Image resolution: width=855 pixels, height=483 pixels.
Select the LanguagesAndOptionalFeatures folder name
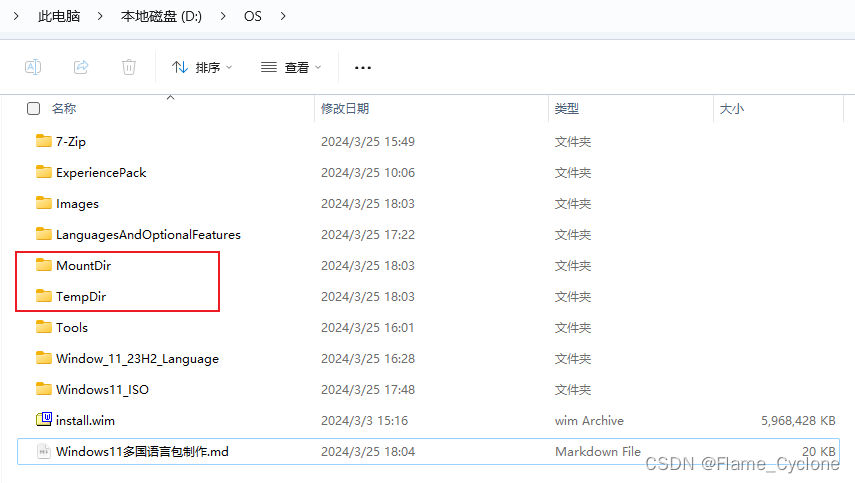coord(148,235)
